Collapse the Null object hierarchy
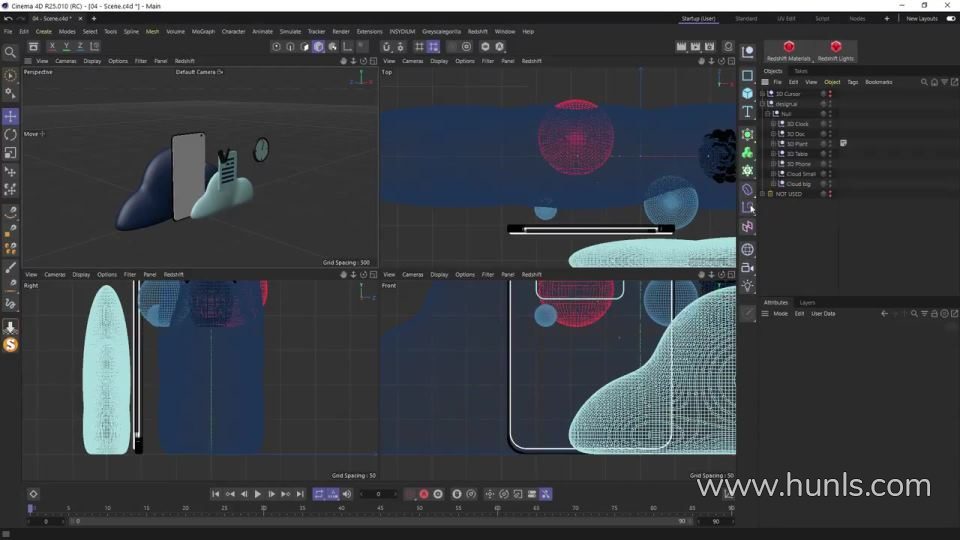This screenshot has width=960, height=540. click(767, 114)
